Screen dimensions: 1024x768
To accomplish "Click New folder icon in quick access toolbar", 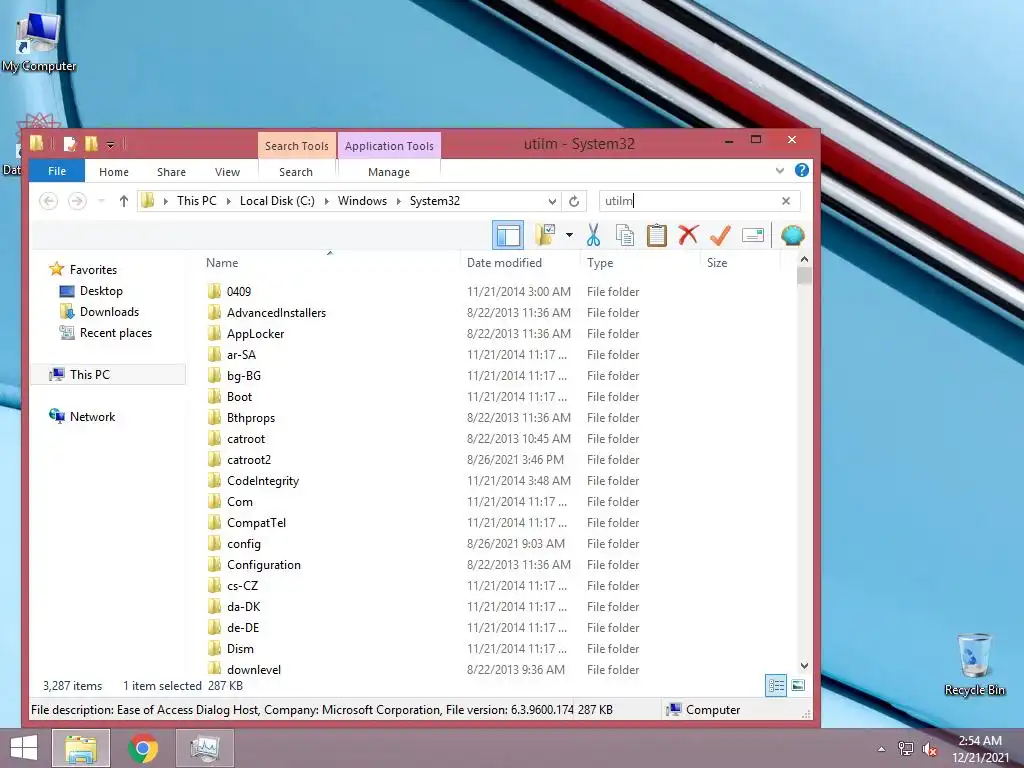I will click(x=91, y=144).
